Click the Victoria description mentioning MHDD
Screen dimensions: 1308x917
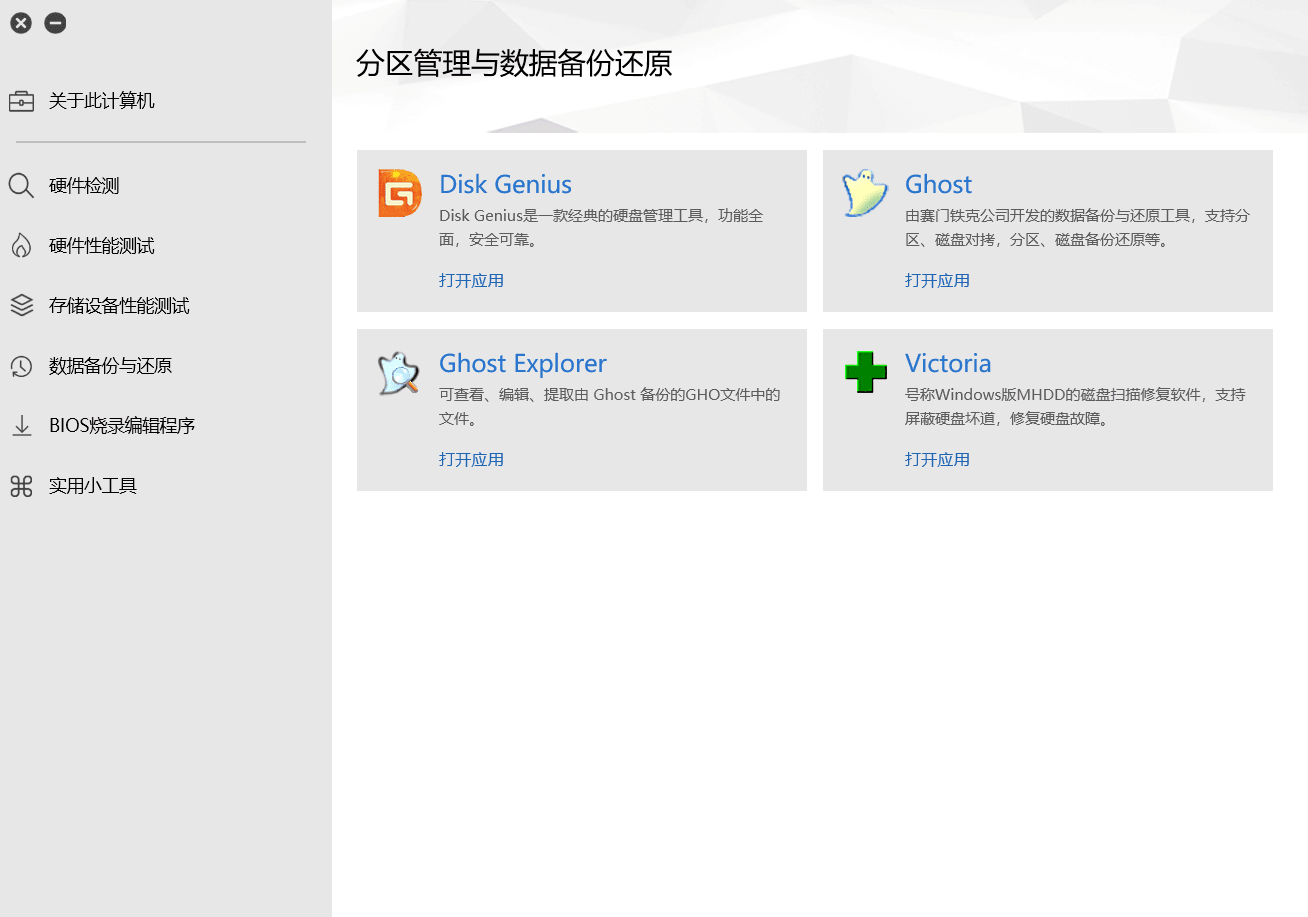1075,407
